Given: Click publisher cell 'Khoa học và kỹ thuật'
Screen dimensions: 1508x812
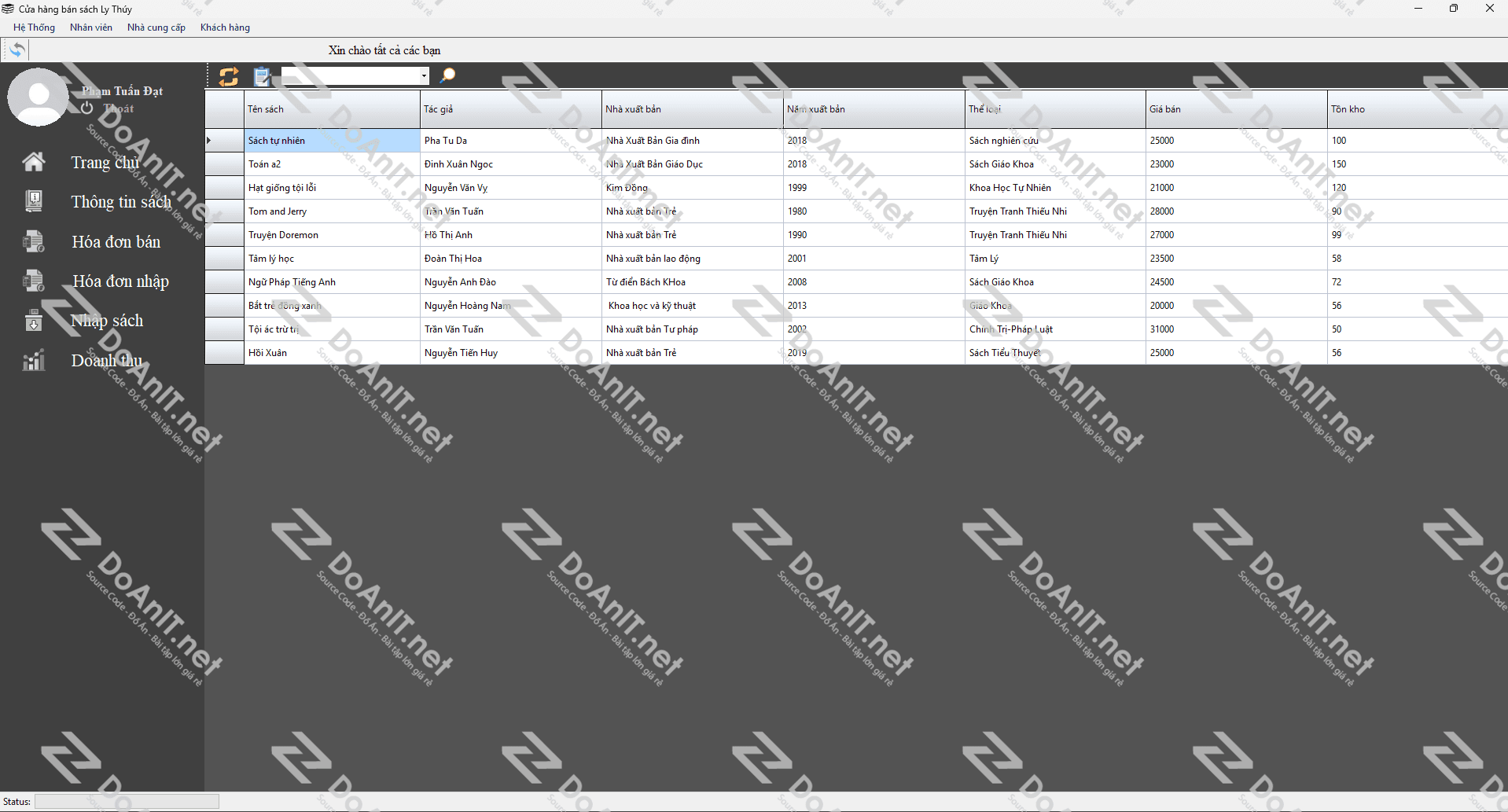Looking at the screenshot, I should click(x=693, y=306).
